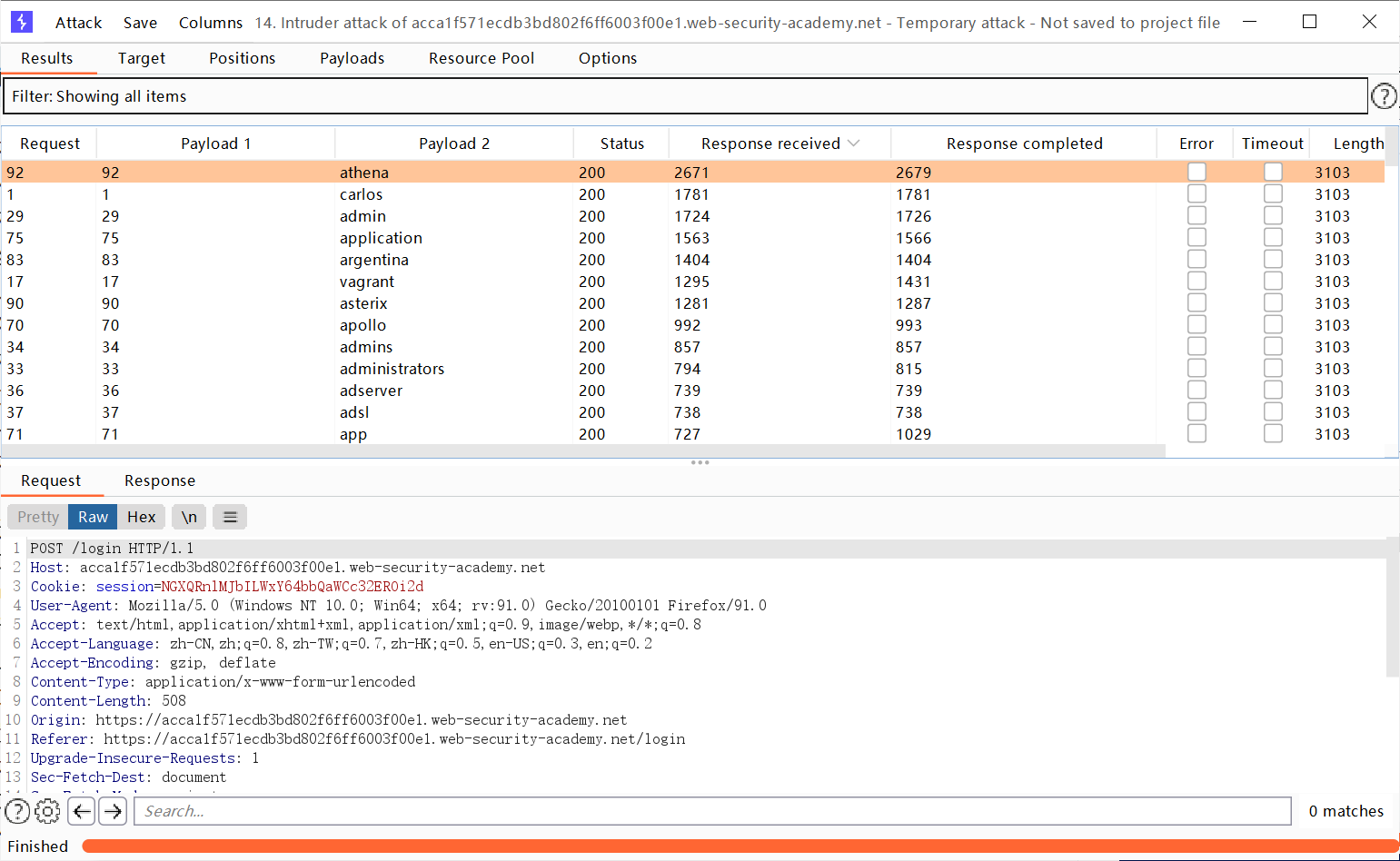Switch to the Payloads tab

pos(352,58)
